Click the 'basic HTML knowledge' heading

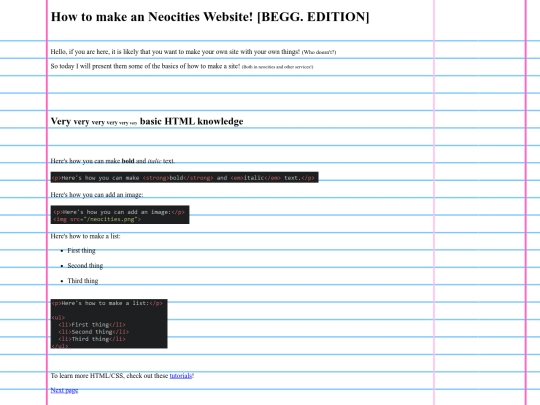tap(147, 121)
